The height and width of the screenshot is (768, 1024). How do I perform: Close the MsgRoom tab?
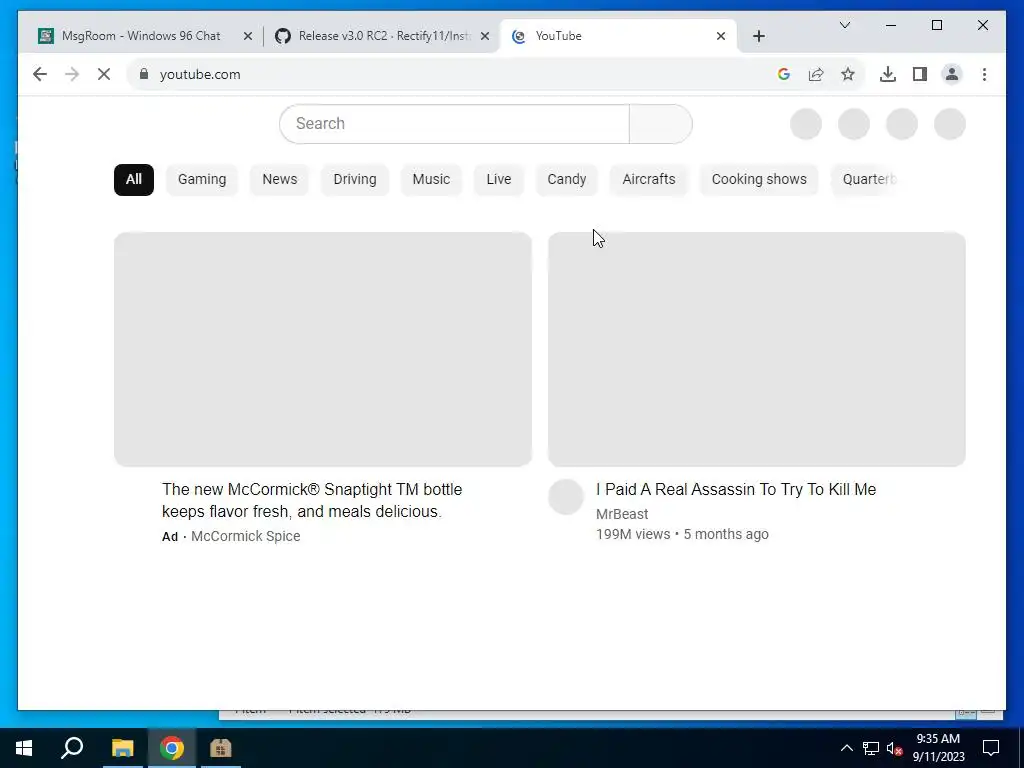[x=248, y=36]
